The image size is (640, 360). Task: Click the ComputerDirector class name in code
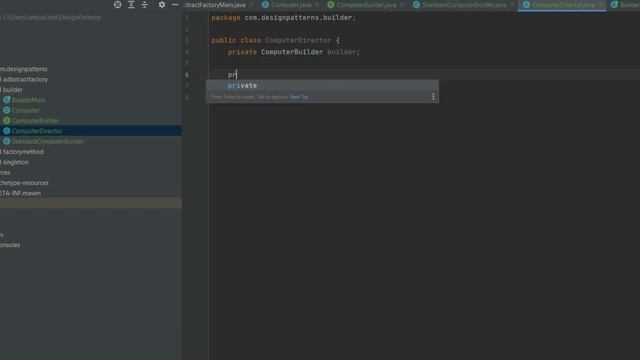click(298, 40)
